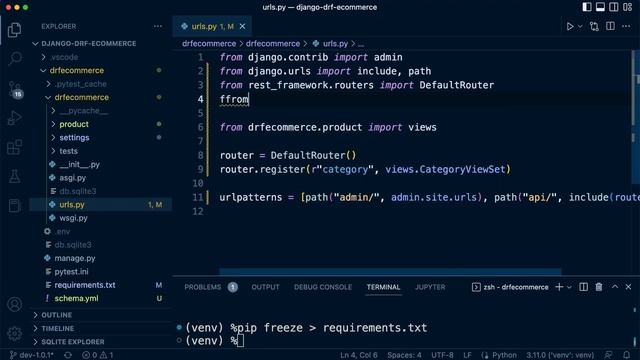The image size is (640, 360).
Task: Close the bottom panel
Action: coord(629,287)
